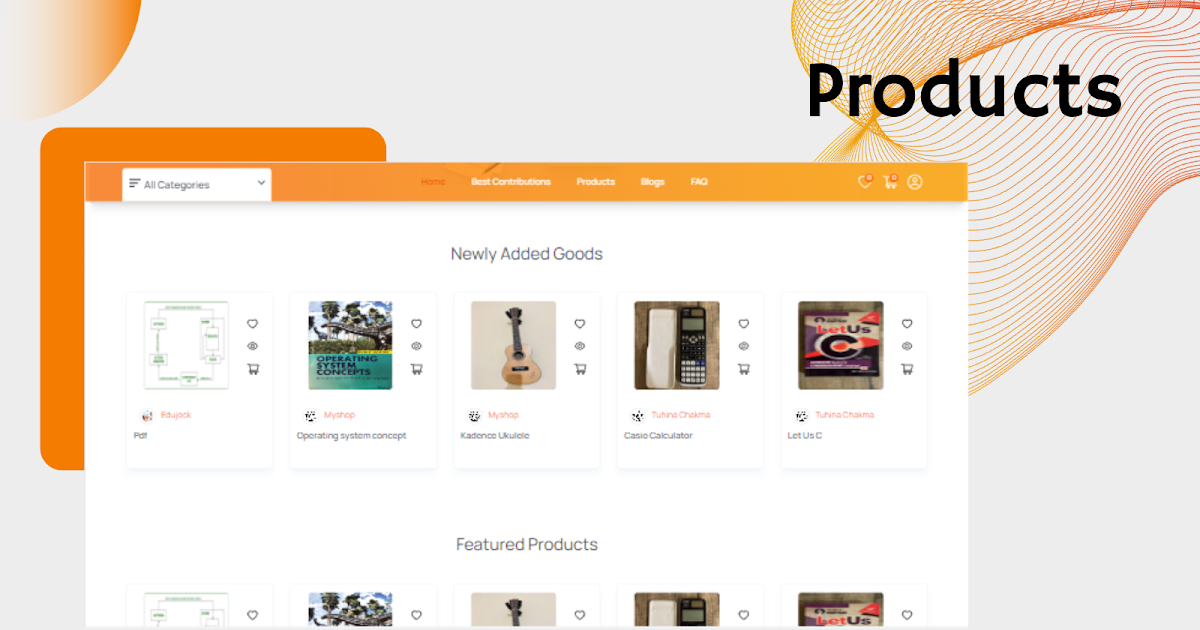Quick view Let Us C eye icon
Viewport: 1200px width, 630px height.
[x=907, y=346]
